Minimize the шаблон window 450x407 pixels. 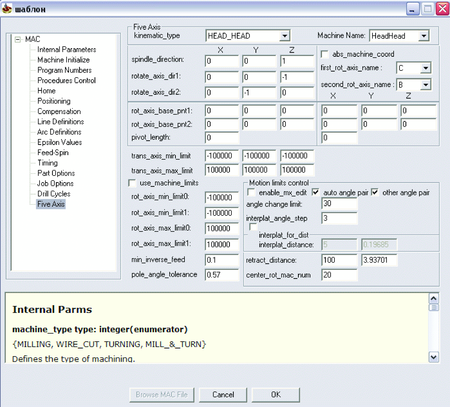[413, 9]
